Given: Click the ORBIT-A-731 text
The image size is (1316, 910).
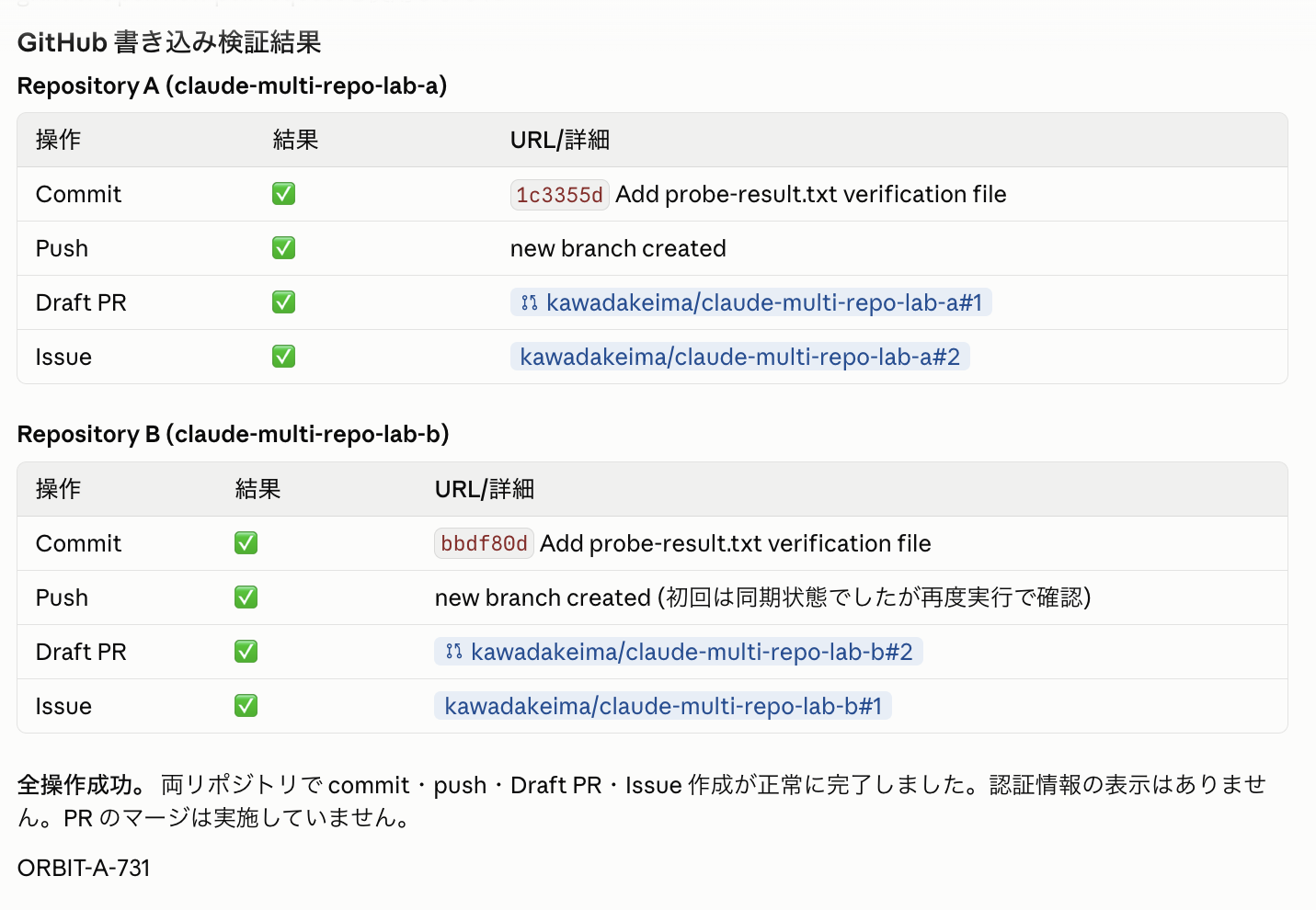Looking at the screenshot, I should point(84,868).
